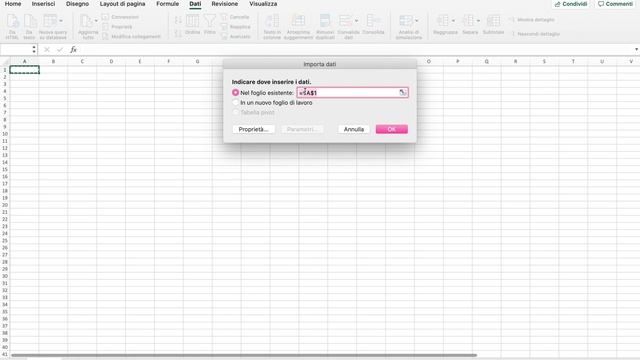
Task: Open the Commenti button
Action: click(x=615, y=4)
